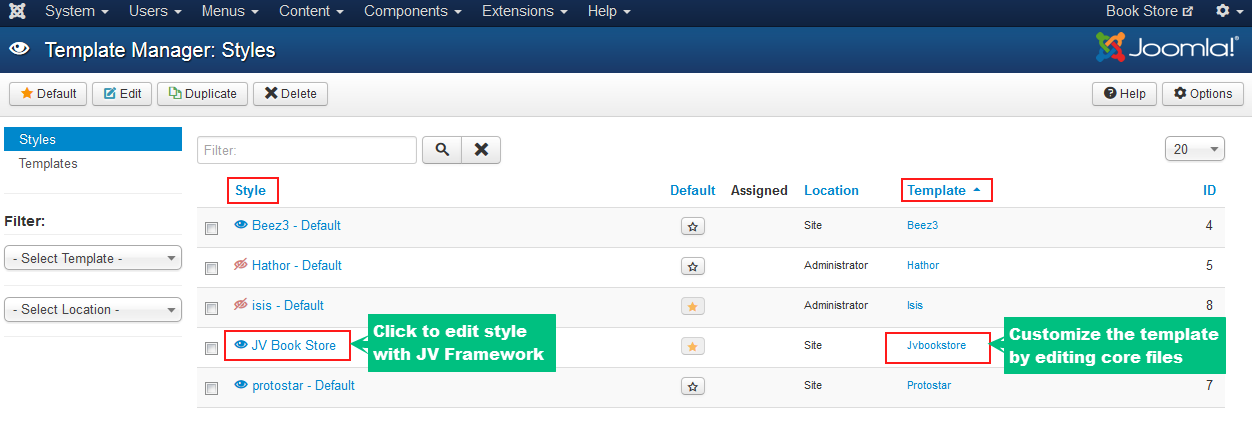Open the Jvbookstore template link
The image size is (1252, 436).
[x=936, y=345]
